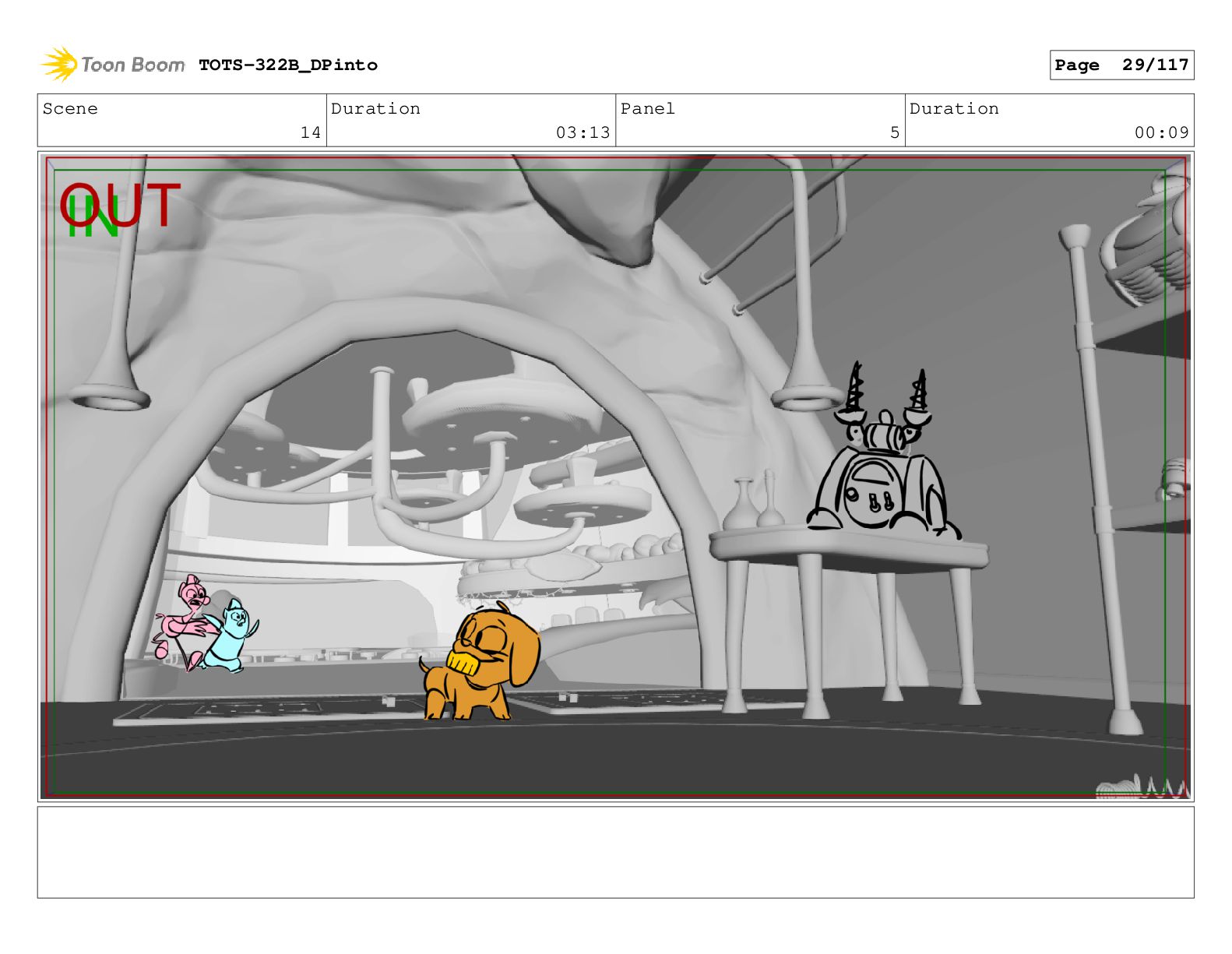
Task: Click the red OUT camera marker
Action: (121, 205)
